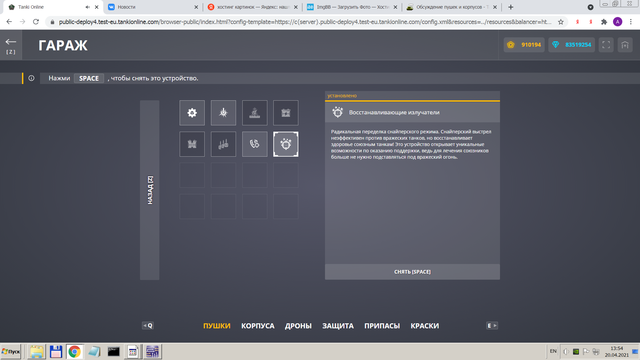Click the установлено status label
This screenshot has height=360, width=640.
pyautogui.click(x=342, y=96)
